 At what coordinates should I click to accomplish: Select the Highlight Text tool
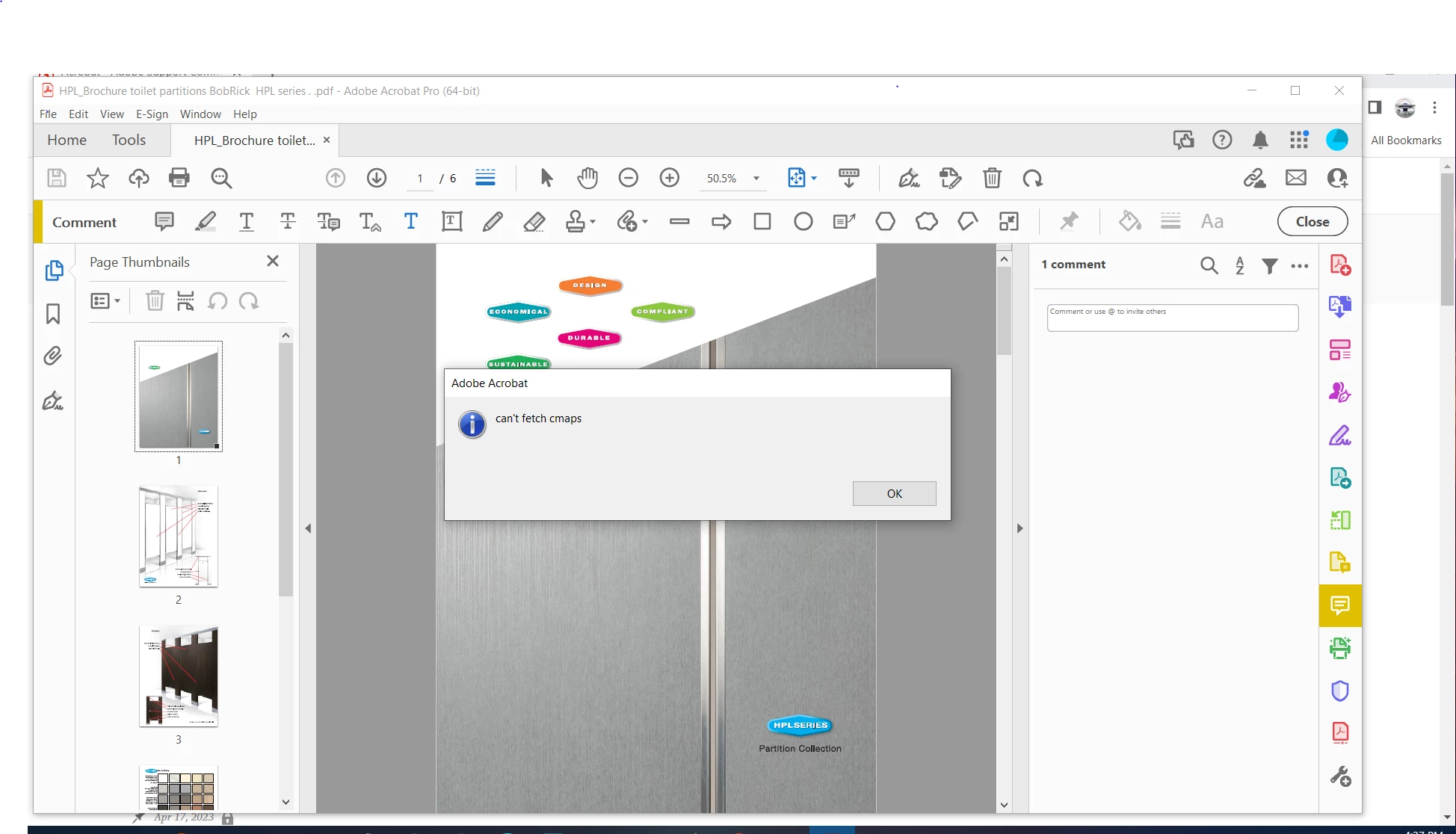[x=206, y=221]
